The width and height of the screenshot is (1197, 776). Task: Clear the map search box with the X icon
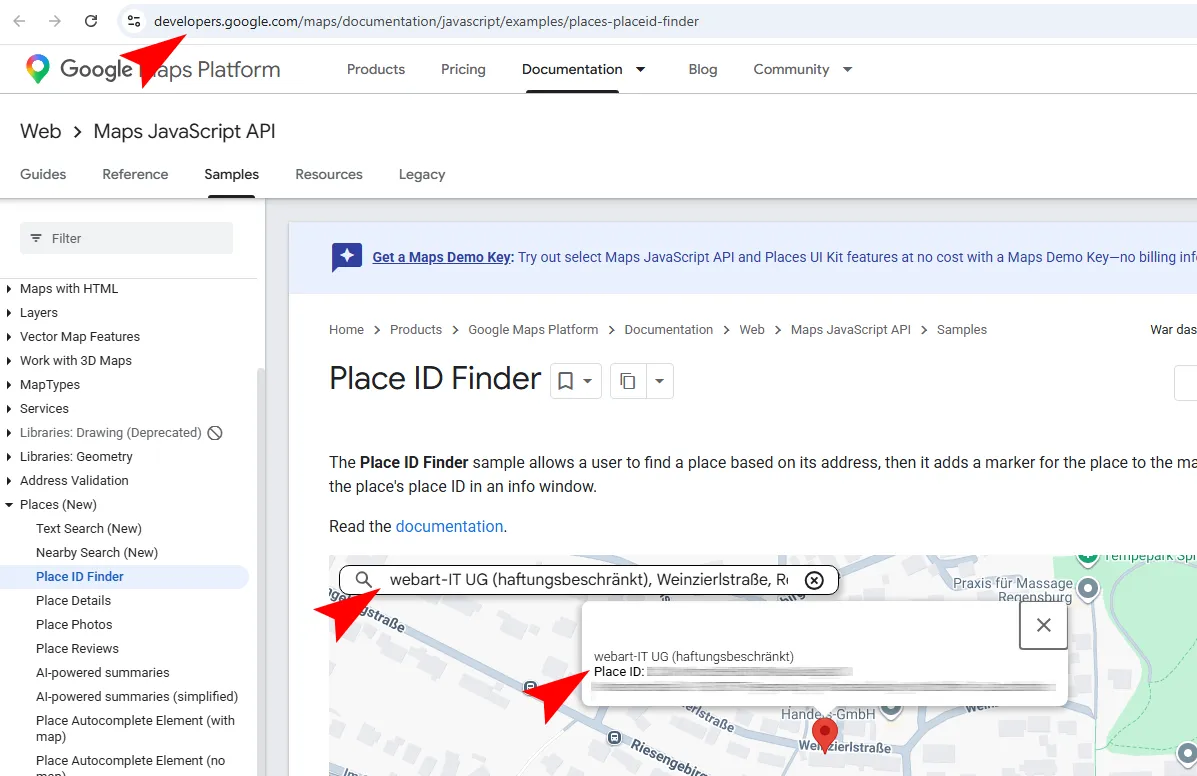pyautogui.click(x=815, y=580)
